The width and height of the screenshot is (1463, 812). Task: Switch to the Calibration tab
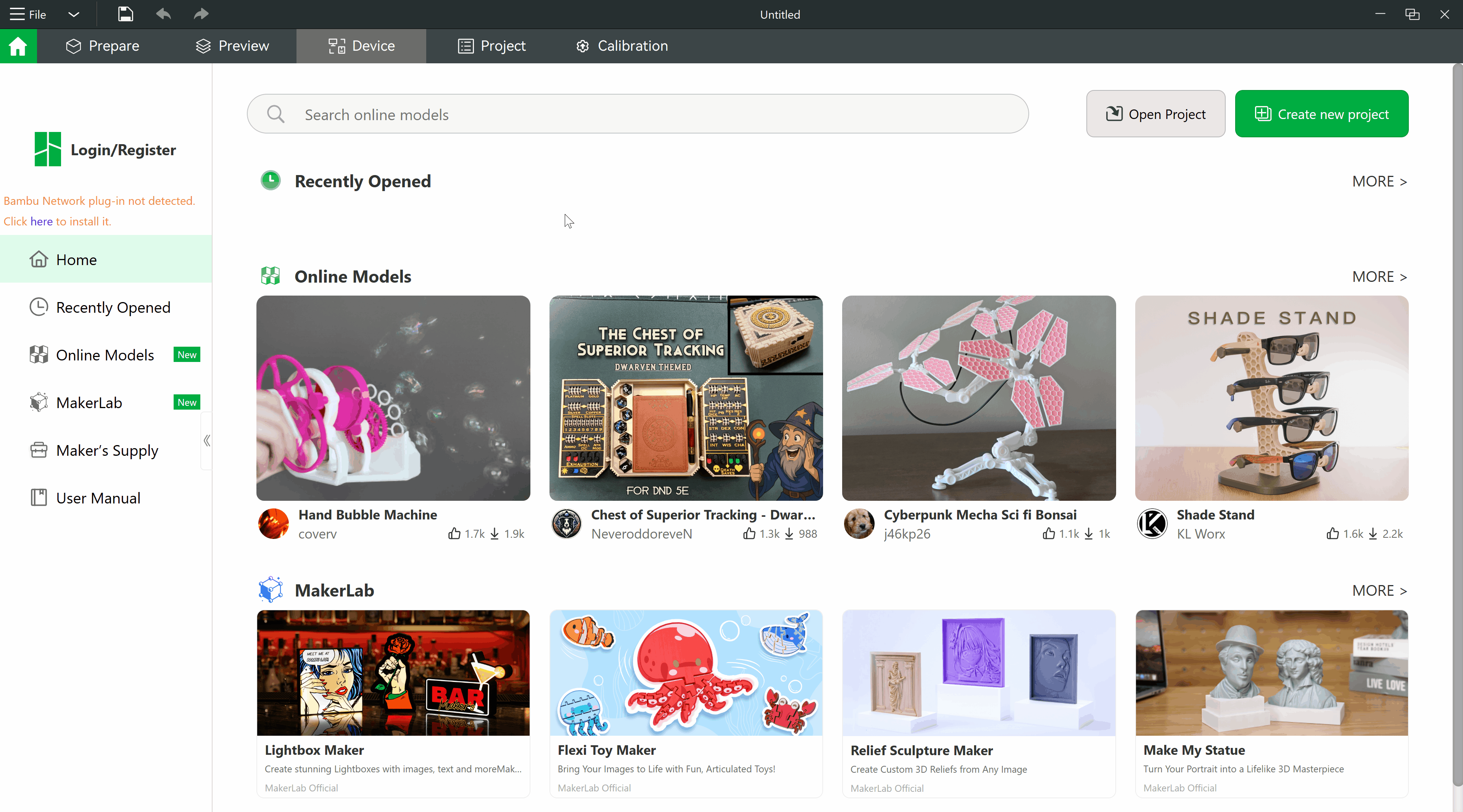622,46
